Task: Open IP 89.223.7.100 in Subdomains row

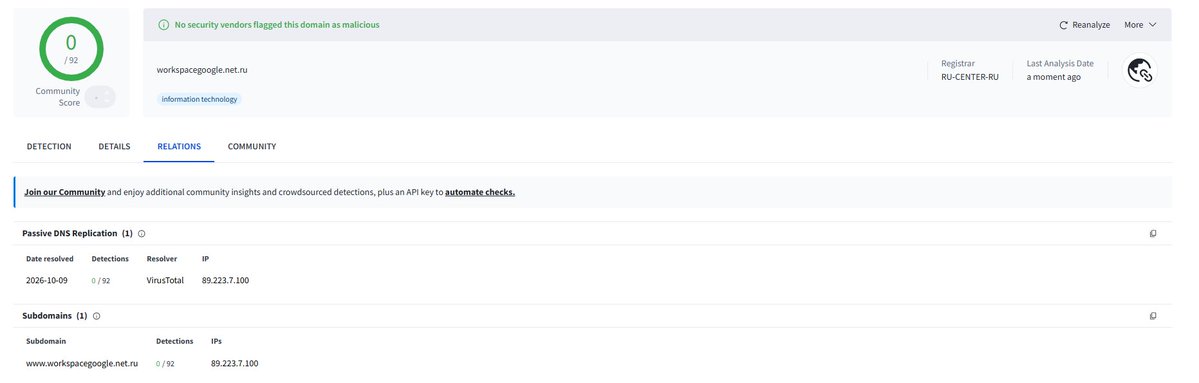Action: pos(235,364)
